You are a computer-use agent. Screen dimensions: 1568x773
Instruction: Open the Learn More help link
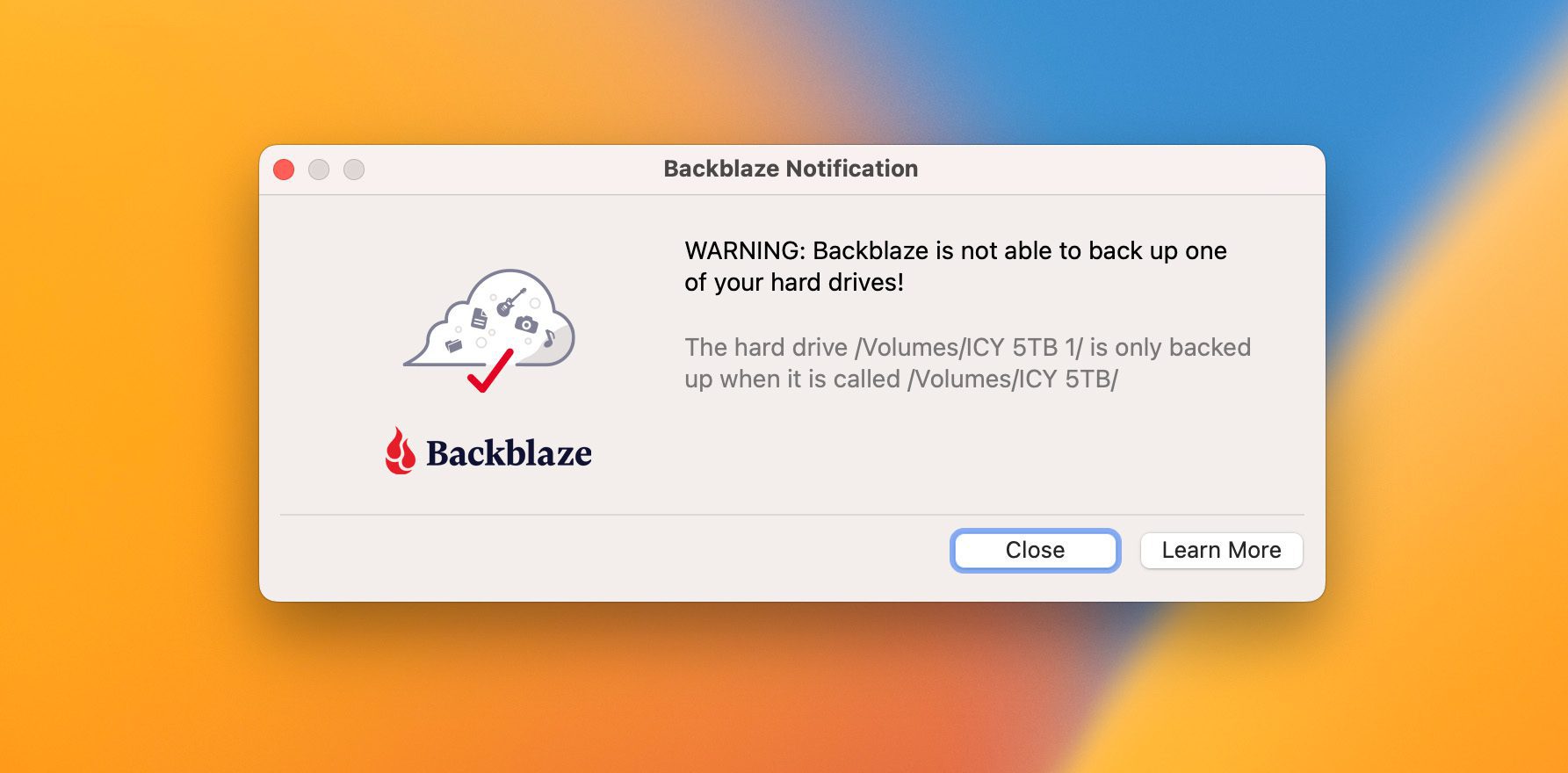1221,551
